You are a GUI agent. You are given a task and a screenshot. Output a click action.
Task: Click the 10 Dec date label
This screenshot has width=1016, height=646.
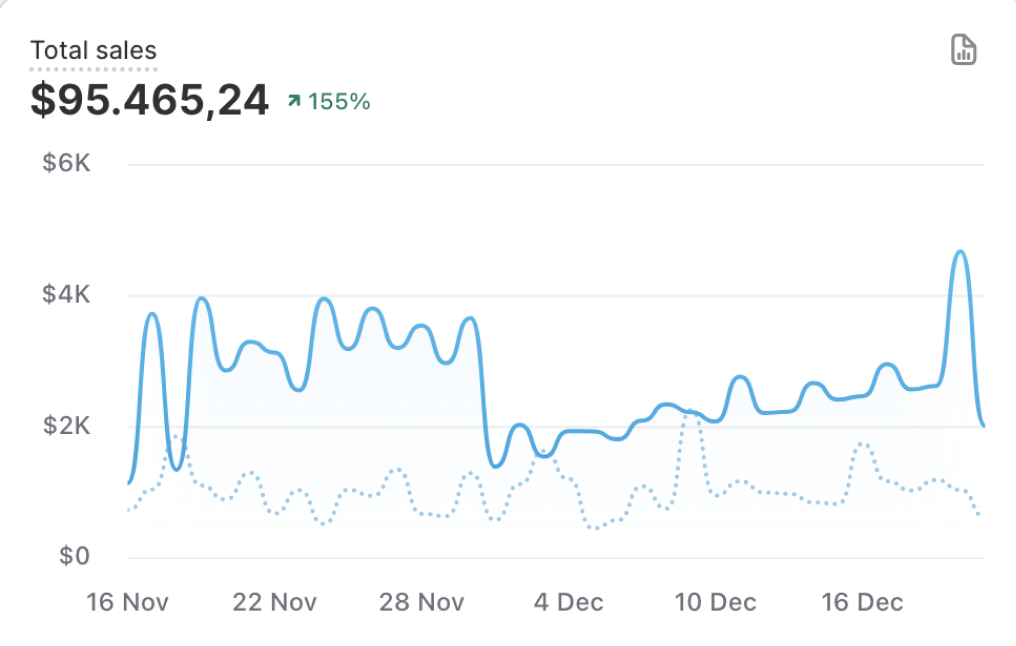[x=715, y=602]
